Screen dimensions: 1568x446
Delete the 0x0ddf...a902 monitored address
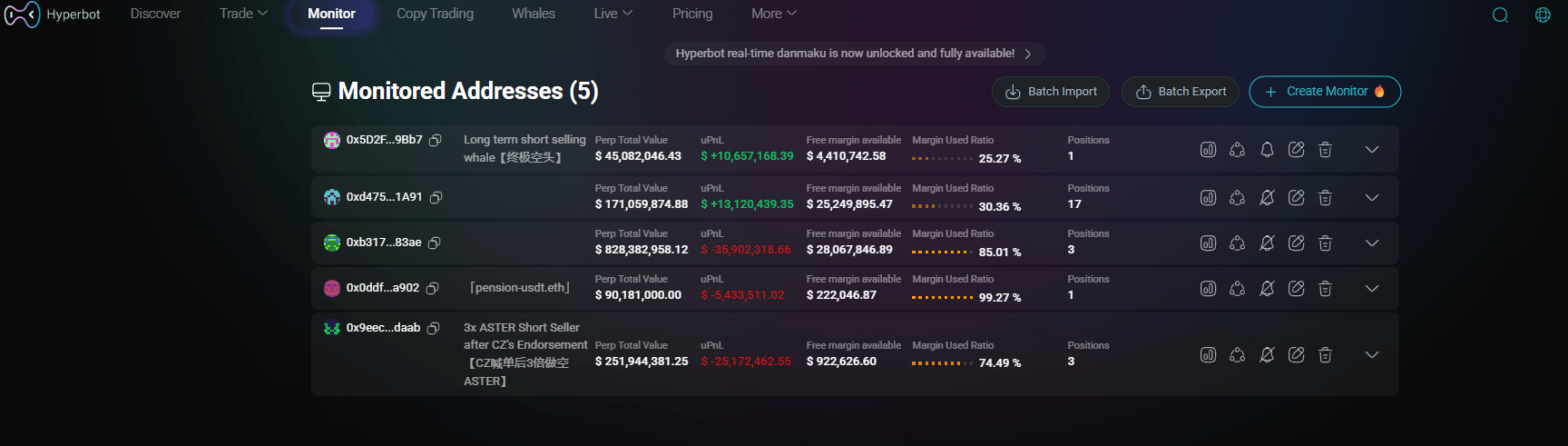coord(1325,289)
